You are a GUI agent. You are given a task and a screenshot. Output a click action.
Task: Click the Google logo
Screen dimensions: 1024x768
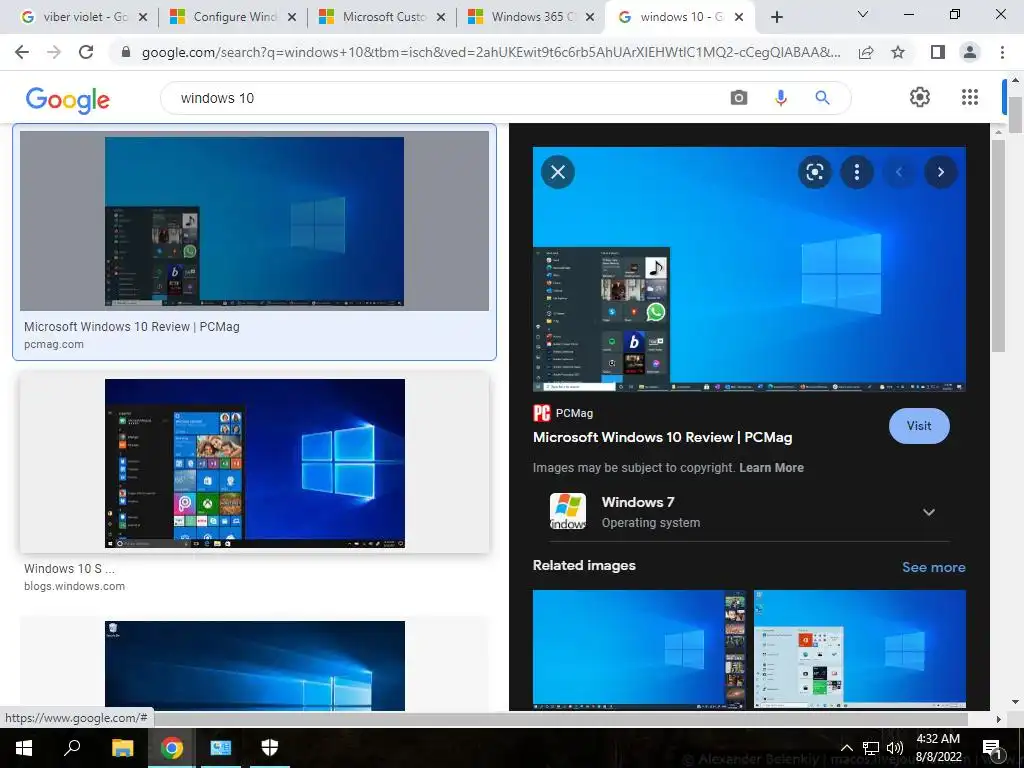click(x=67, y=99)
